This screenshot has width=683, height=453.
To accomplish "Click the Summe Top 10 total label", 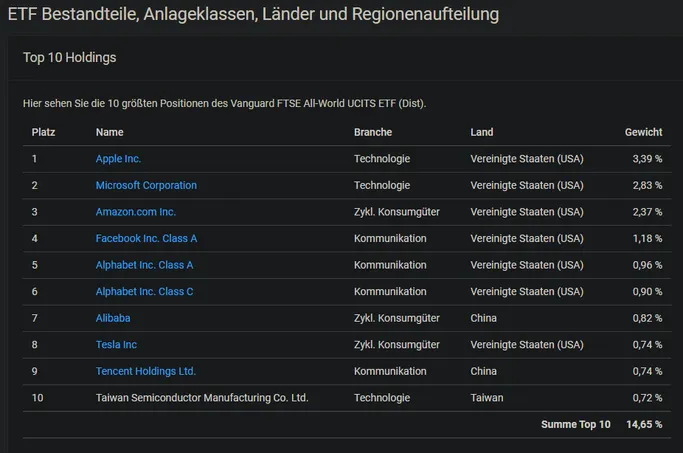I will click(x=575, y=425).
